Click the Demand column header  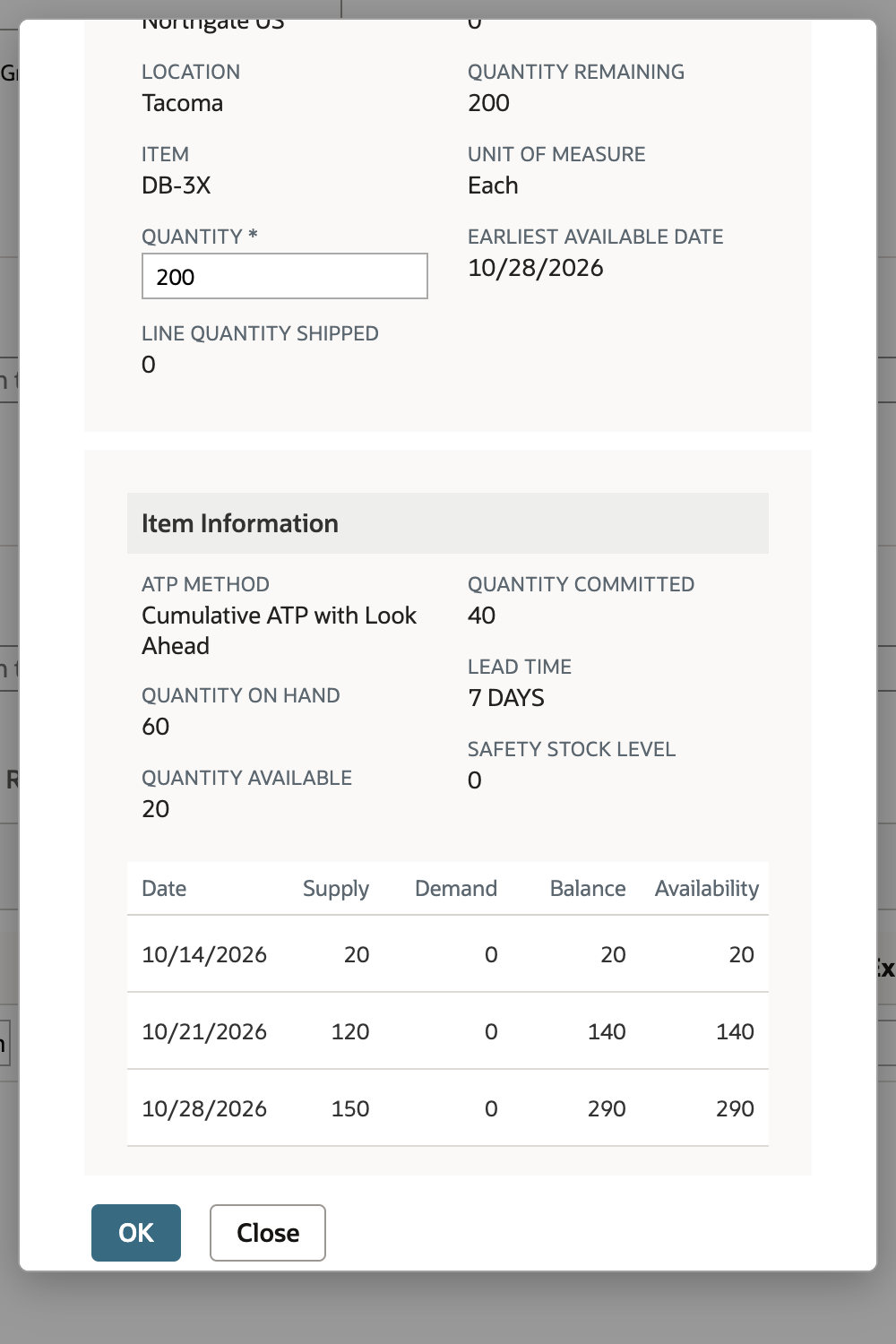(456, 889)
